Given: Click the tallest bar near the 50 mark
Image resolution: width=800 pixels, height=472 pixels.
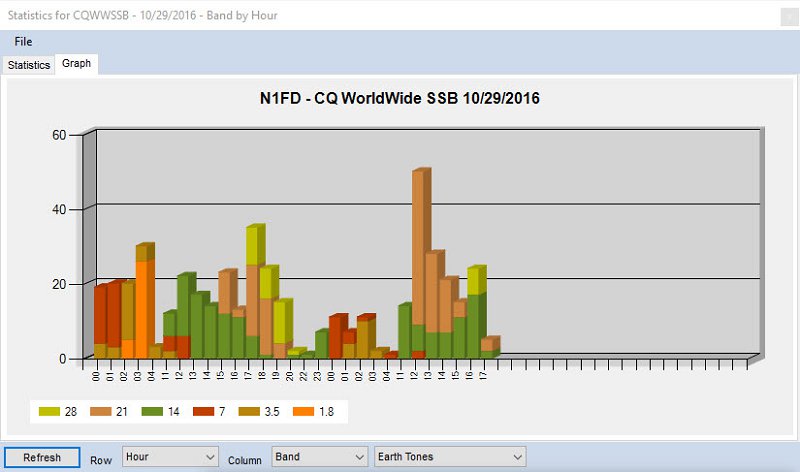Looking at the screenshot, I should click(x=421, y=247).
